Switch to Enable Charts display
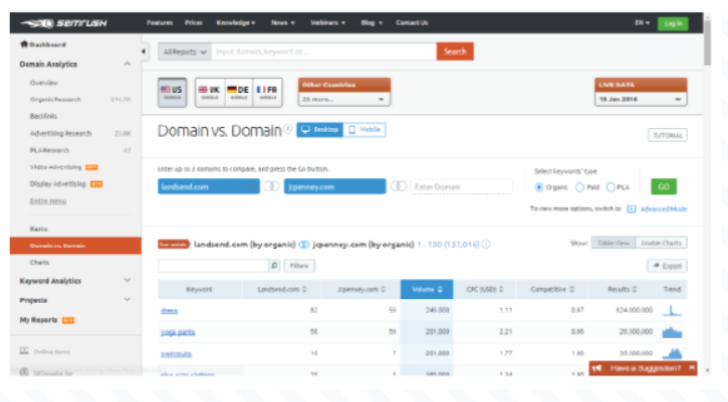728x402 pixels. (661, 243)
